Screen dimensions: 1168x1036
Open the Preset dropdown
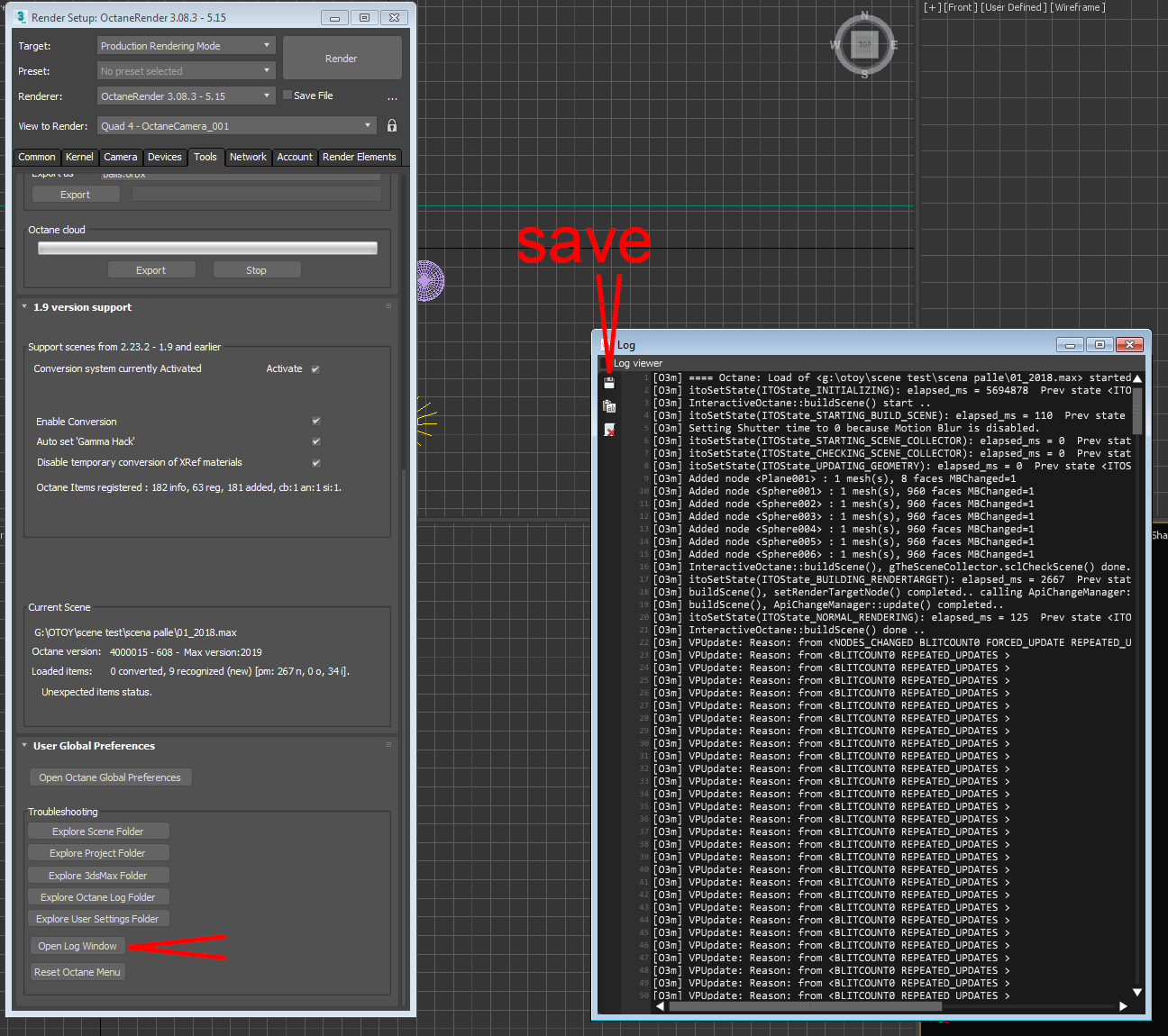click(186, 70)
